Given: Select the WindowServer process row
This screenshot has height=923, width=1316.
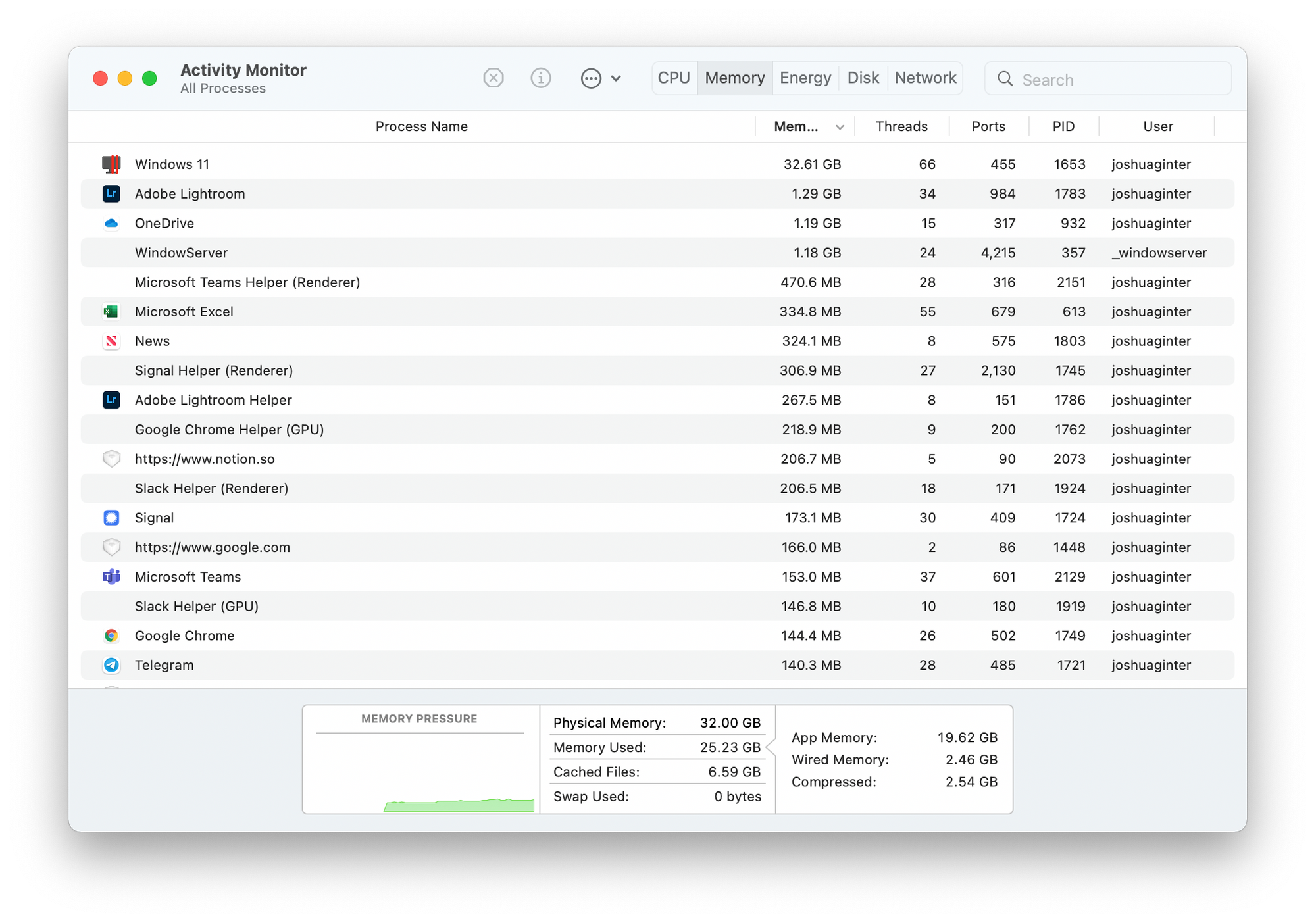Looking at the screenshot, I should coord(657,253).
